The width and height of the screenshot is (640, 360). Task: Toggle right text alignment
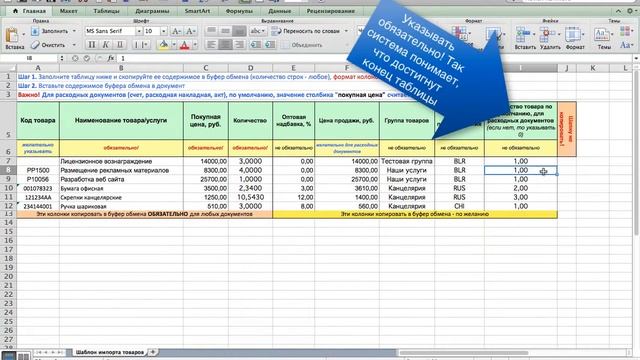239,45
